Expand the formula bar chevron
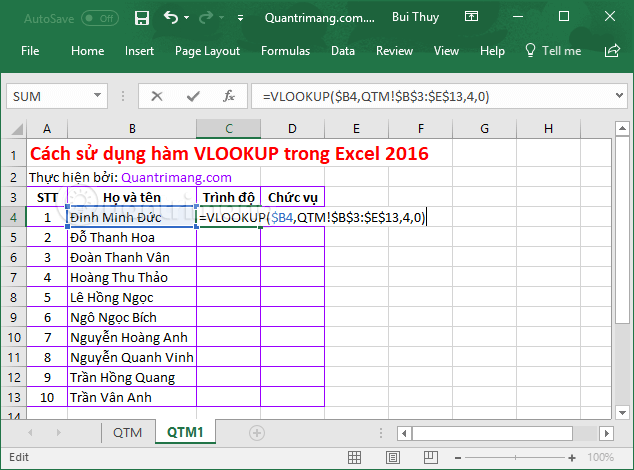This screenshot has height=470, width=634. [x=619, y=96]
